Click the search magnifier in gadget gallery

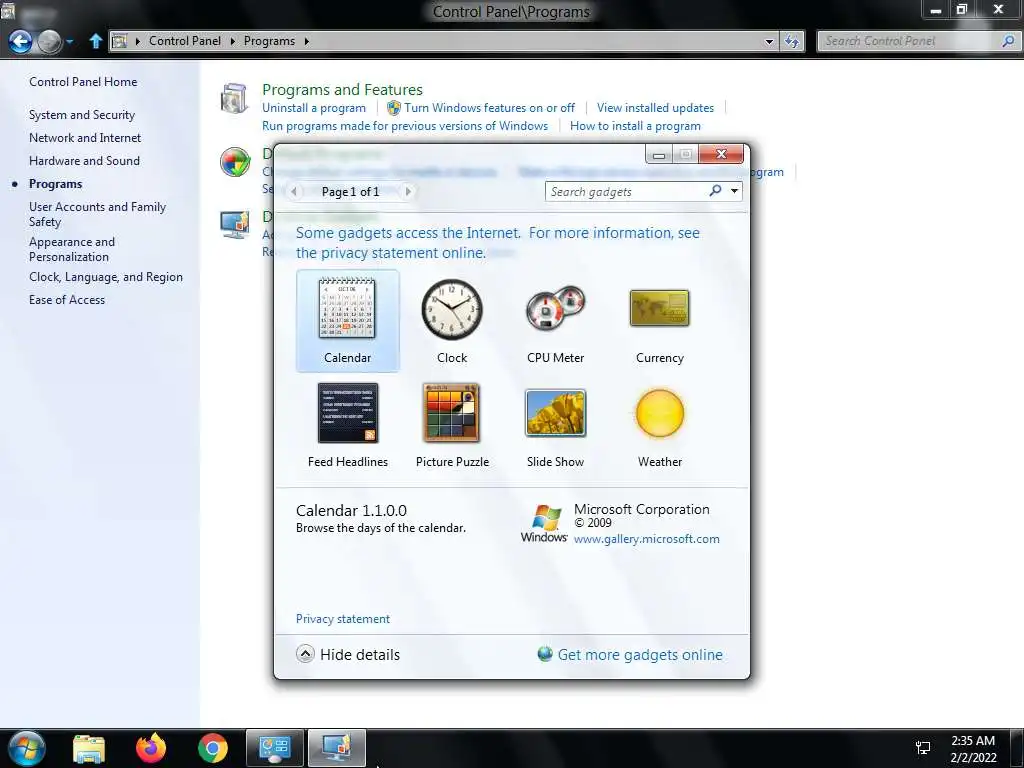pyautogui.click(x=715, y=191)
